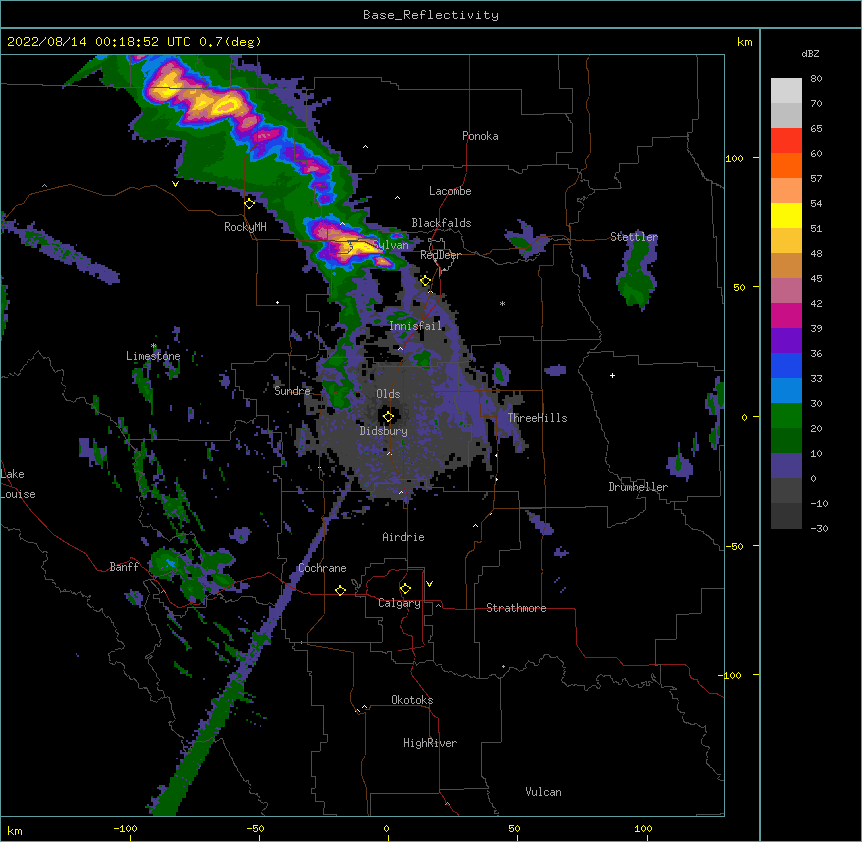The image size is (862, 842).
Task: Select the radar site diamond between Olds and Didsbury
Action: 388,417
